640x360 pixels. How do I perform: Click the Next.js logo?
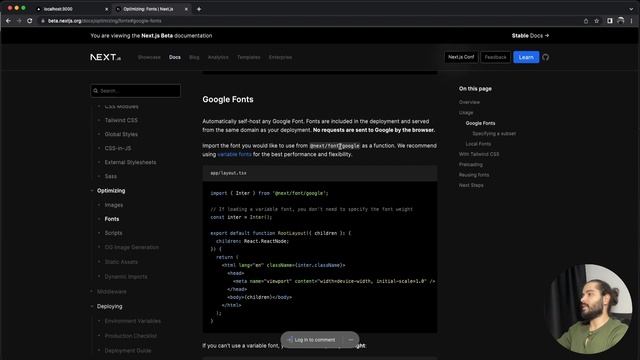click(x=105, y=57)
